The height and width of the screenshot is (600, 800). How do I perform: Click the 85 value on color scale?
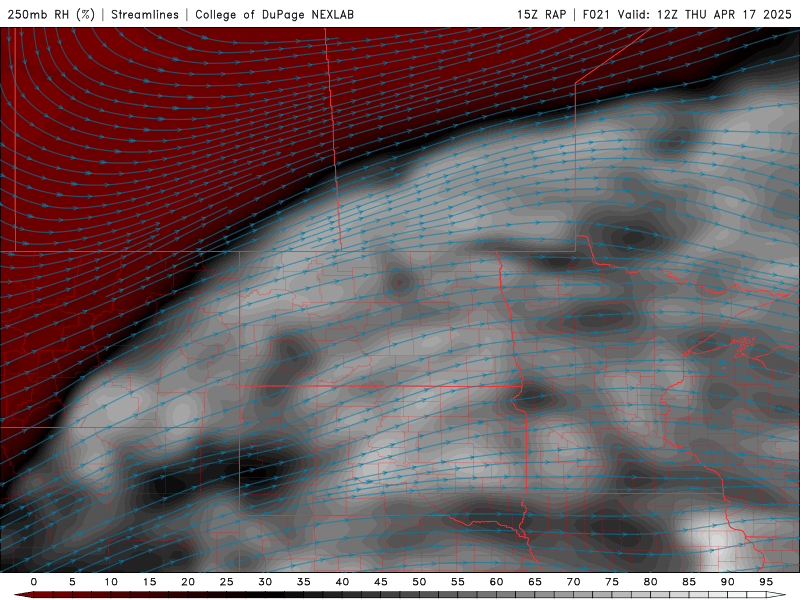click(689, 582)
